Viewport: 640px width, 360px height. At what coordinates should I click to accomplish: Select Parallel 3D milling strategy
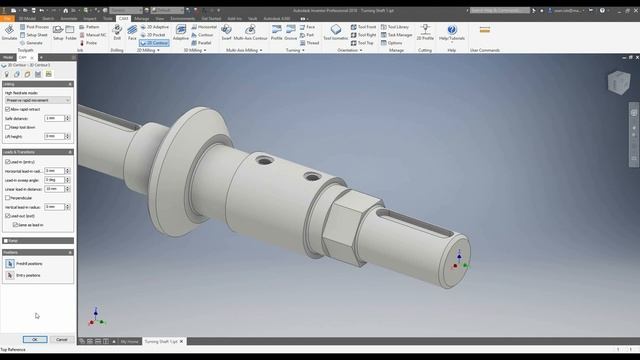201,43
